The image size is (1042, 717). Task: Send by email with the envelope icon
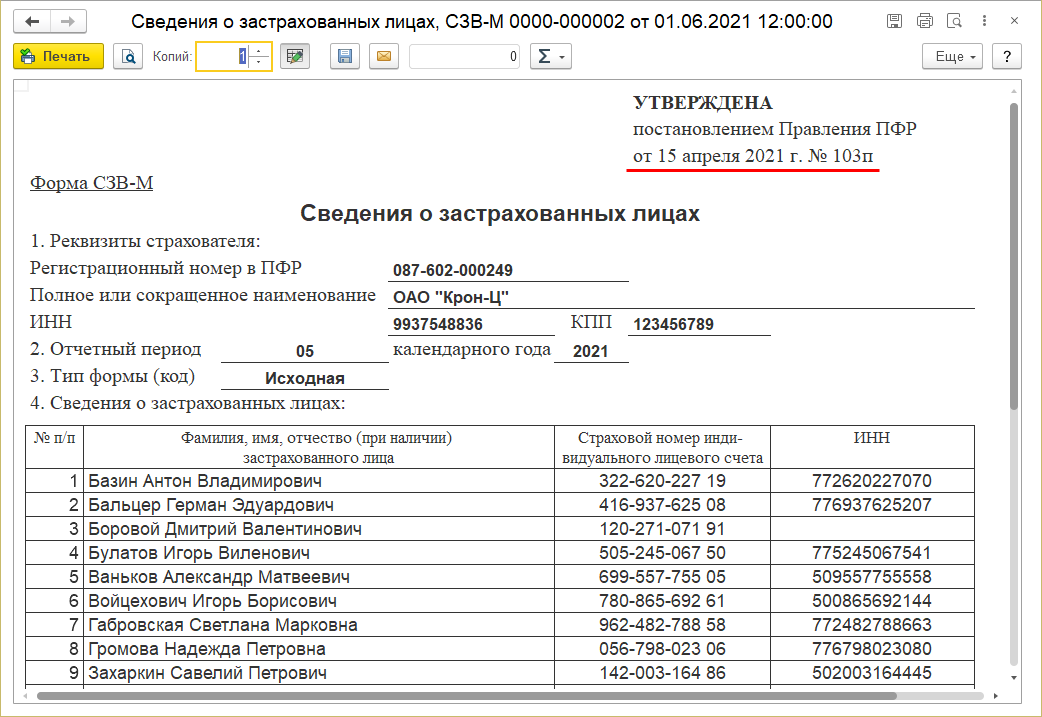(x=383, y=56)
